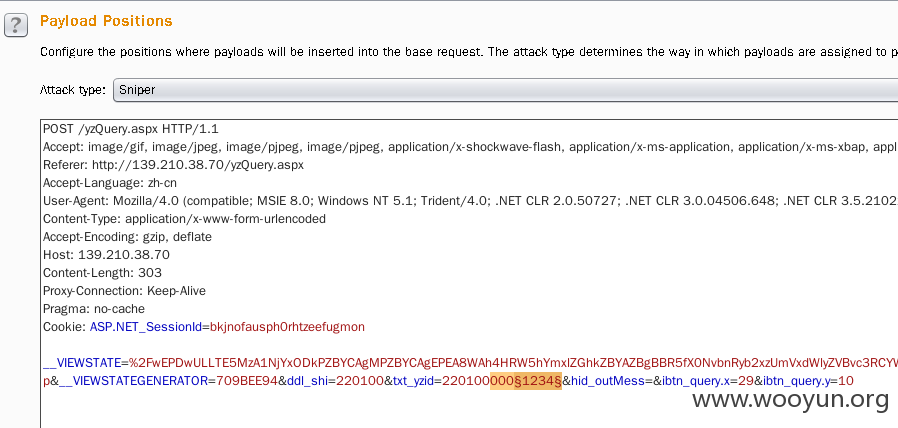This screenshot has height=428, width=898.
Task: Click the ibtn_query.x parameter name
Action: point(696,381)
